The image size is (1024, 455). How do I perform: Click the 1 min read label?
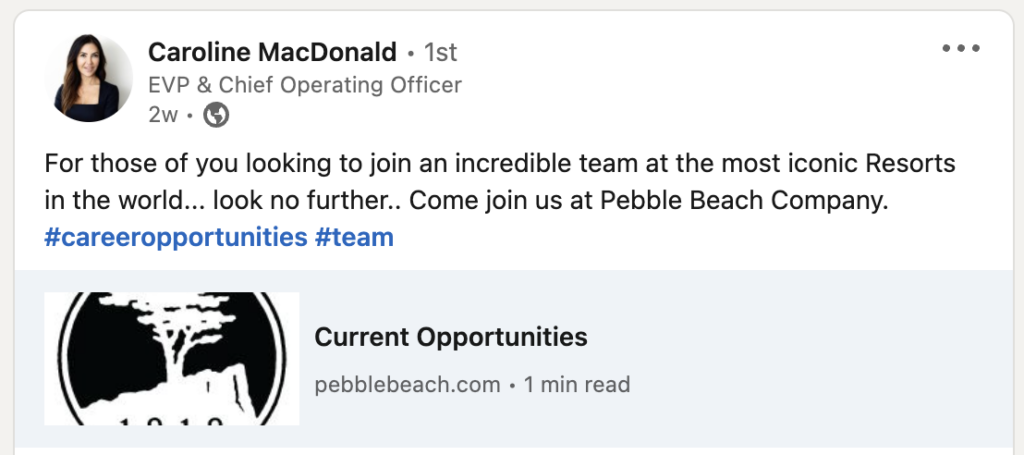577,384
